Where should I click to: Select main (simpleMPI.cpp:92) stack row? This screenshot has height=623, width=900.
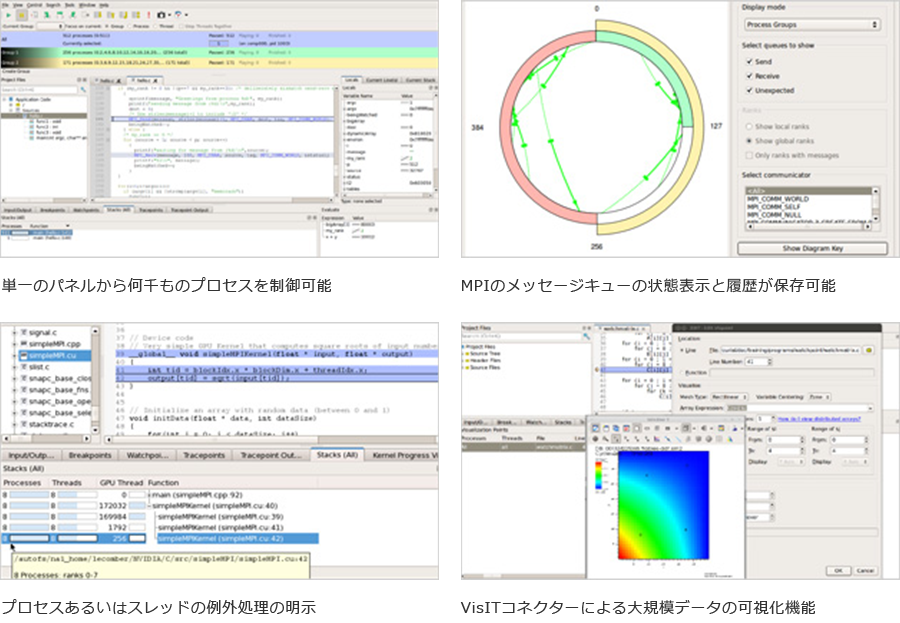[x=197, y=494]
